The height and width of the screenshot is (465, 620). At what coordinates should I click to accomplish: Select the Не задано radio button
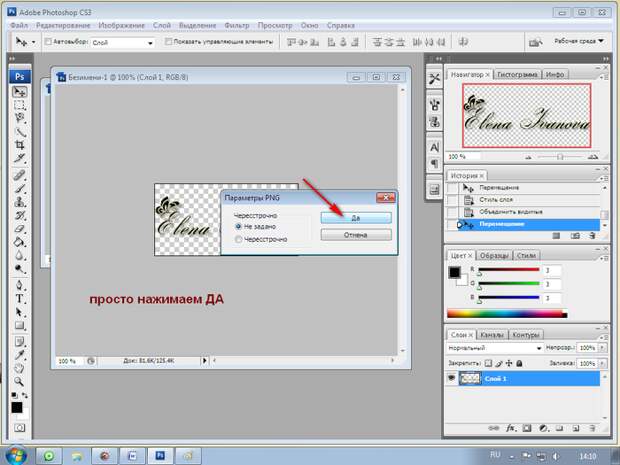click(238, 227)
